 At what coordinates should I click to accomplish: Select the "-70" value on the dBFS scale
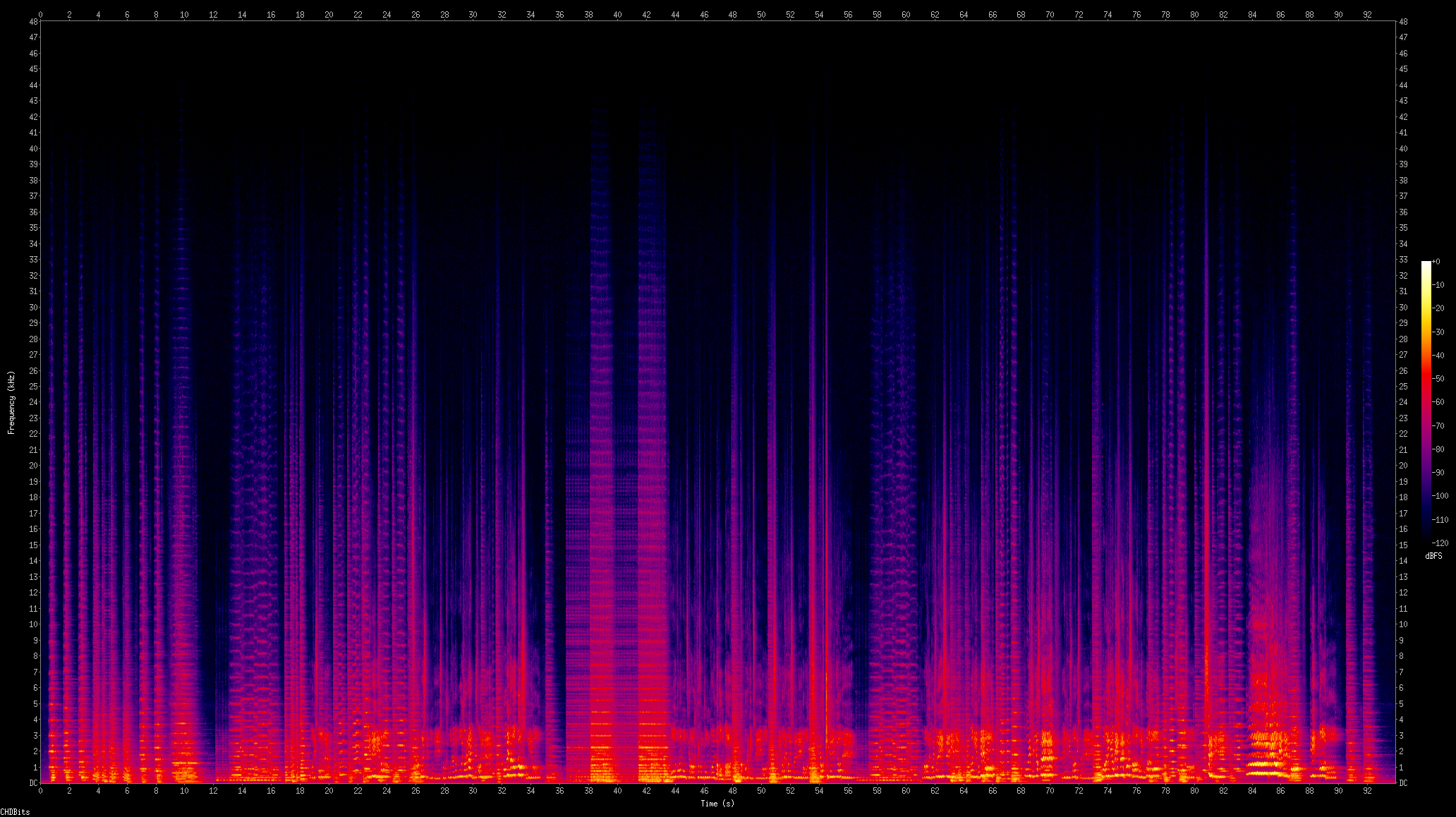point(1438,426)
